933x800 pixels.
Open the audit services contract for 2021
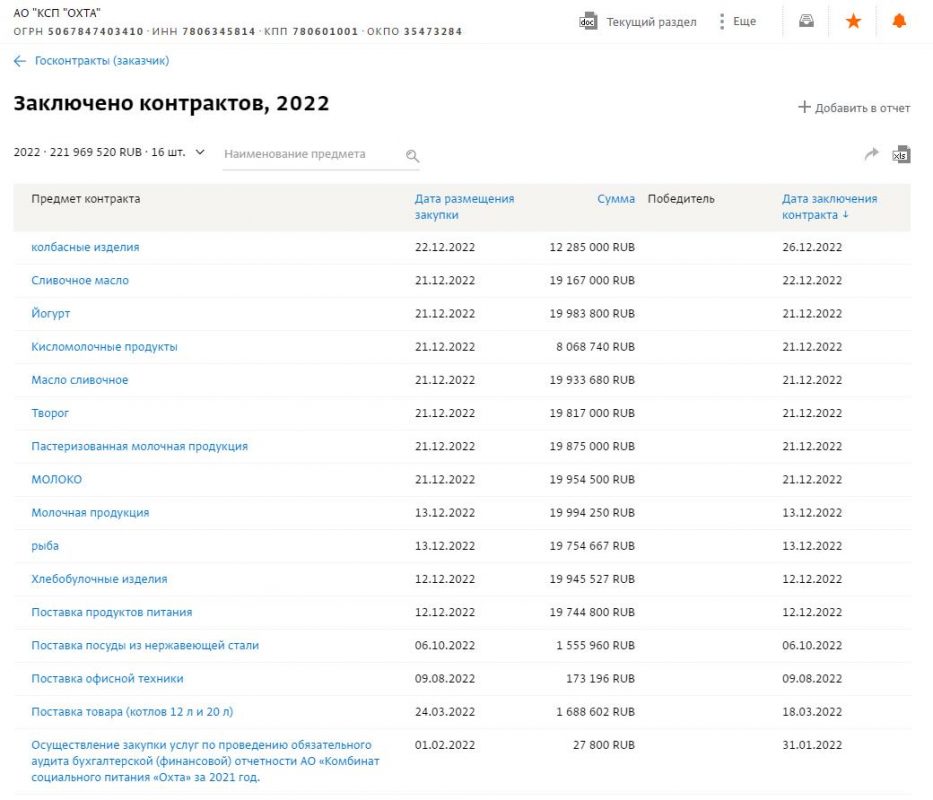201,761
